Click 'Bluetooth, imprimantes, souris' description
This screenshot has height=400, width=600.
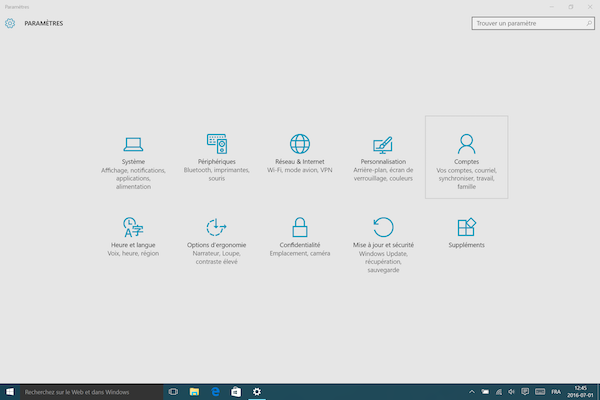(x=217, y=174)
